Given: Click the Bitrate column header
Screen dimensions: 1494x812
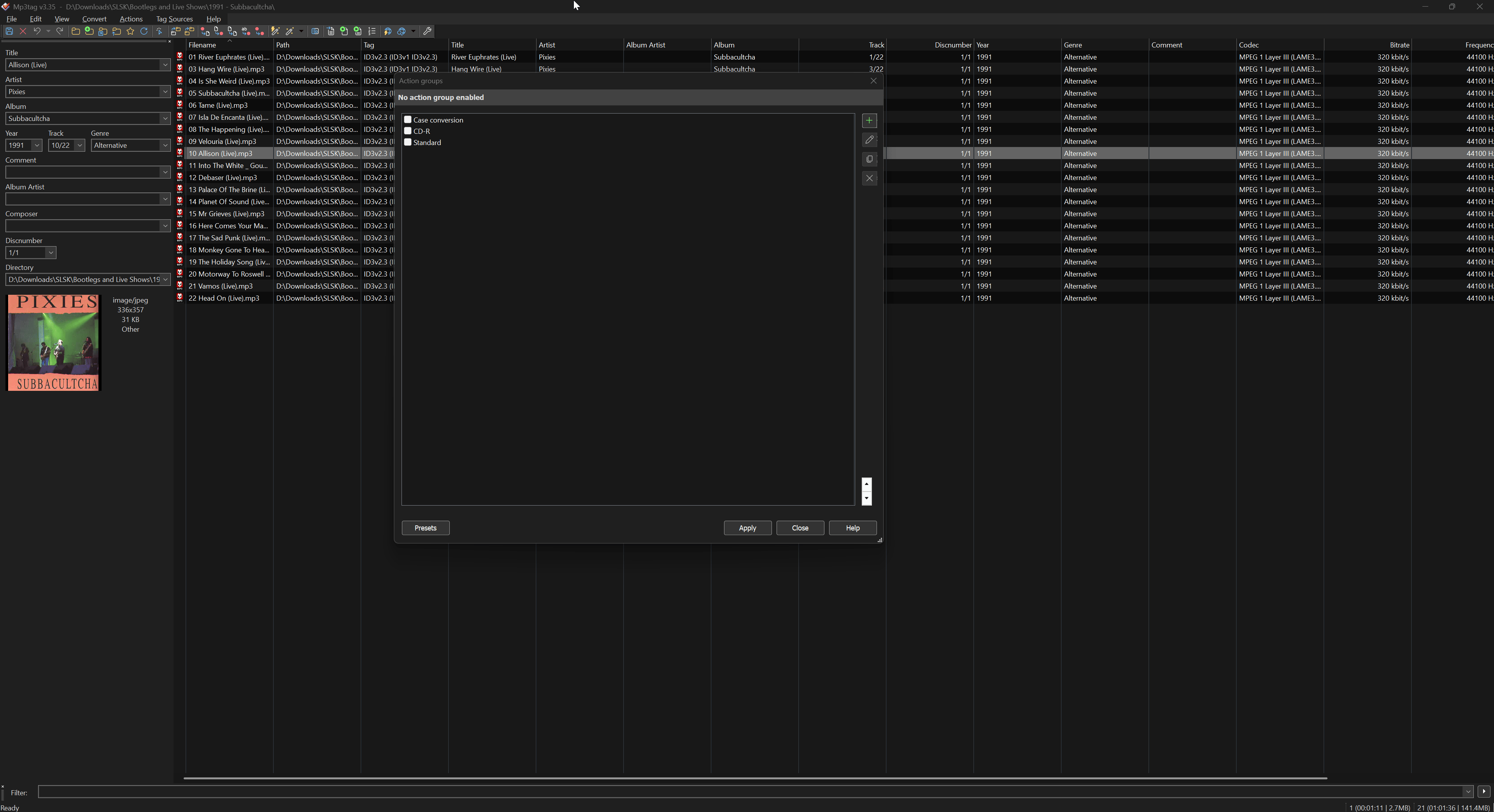Looking at the screenshot, I should (x=1368, y=45).
